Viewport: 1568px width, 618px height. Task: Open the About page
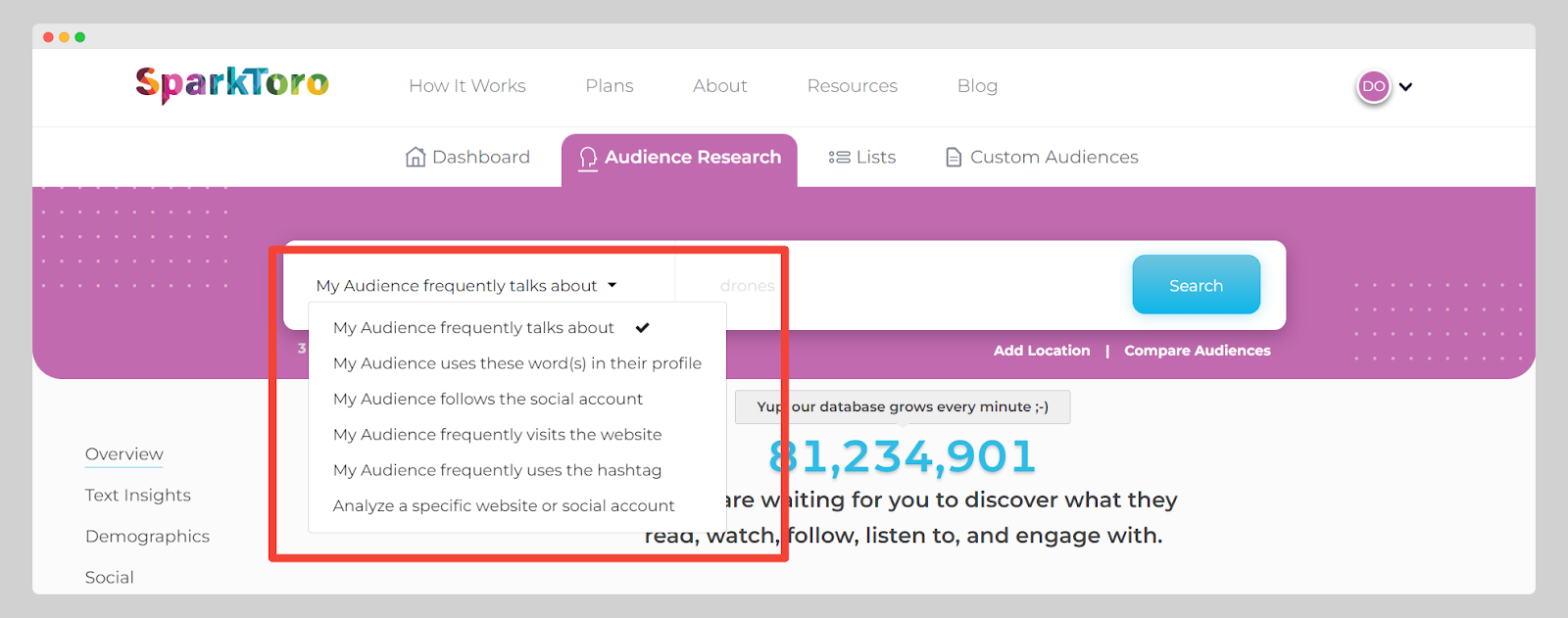click(720, 86)
